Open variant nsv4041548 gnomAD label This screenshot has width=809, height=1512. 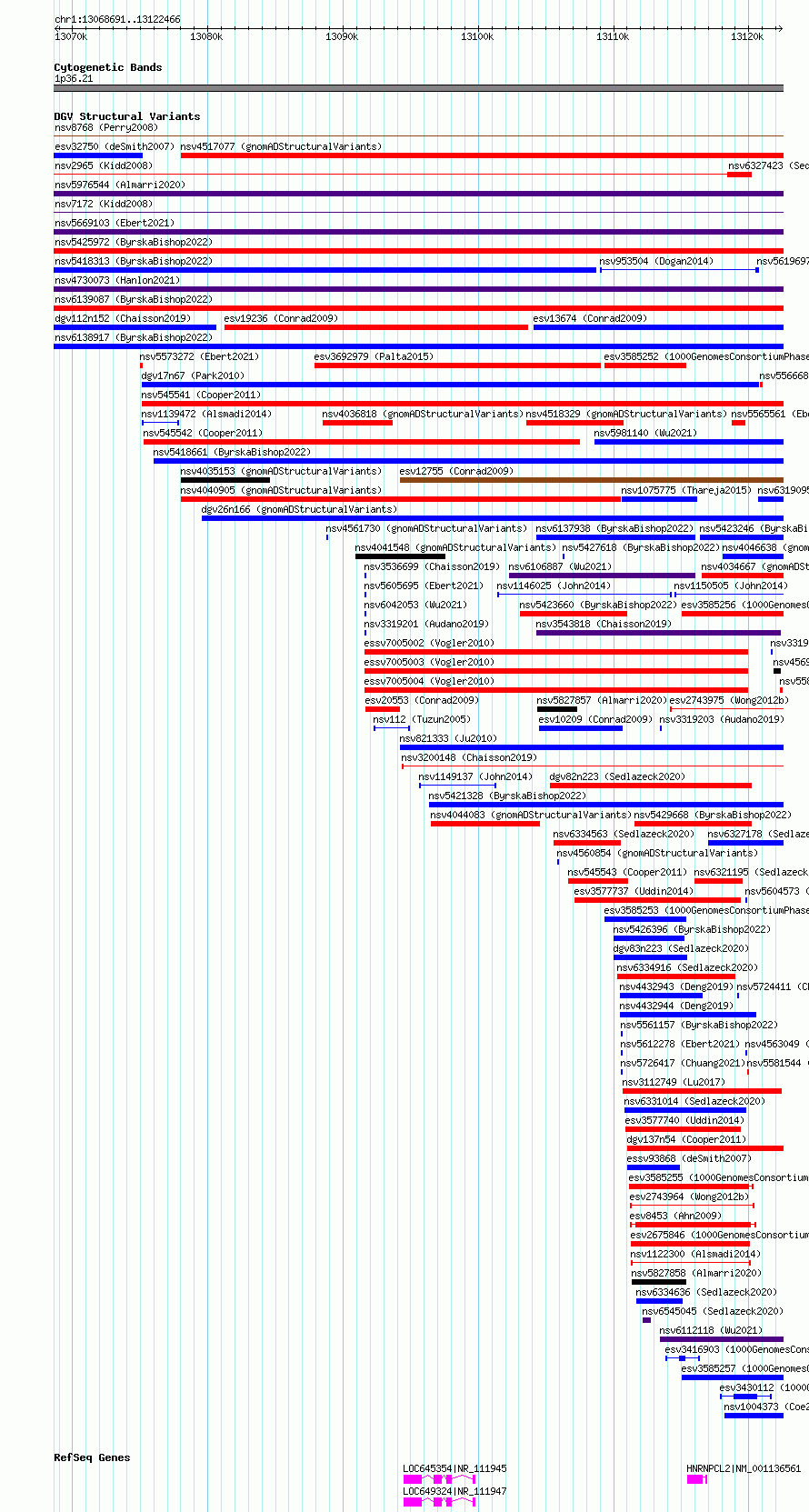coord(455,547)
